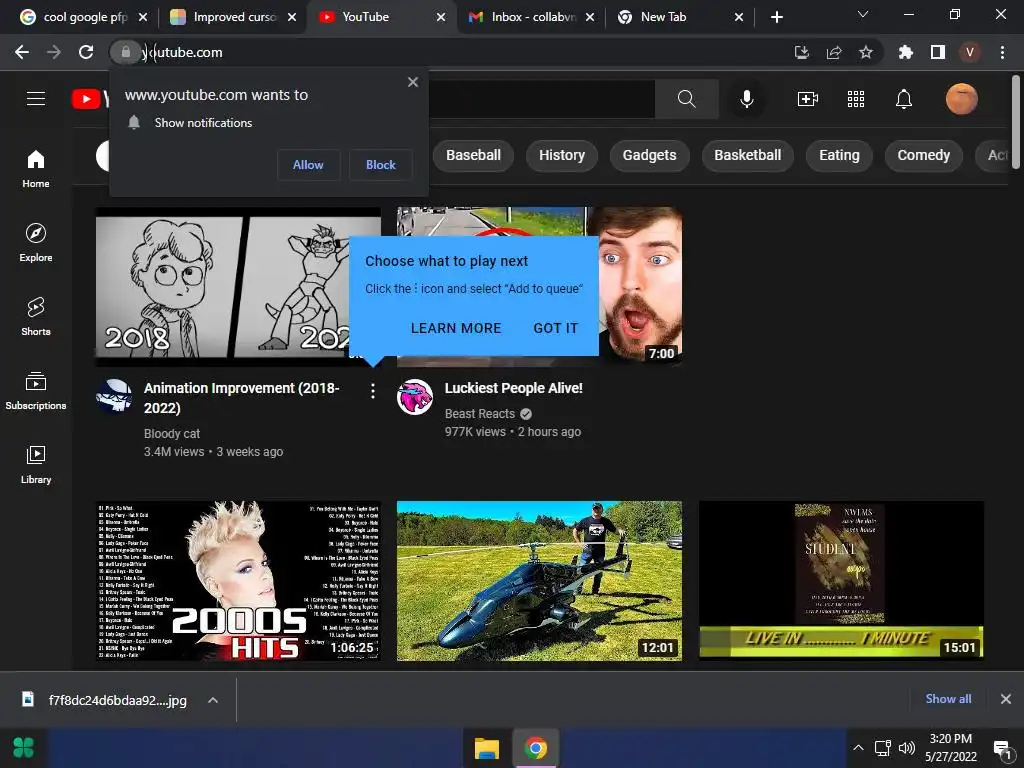Click the YouTube search input field
Image resolution: width=1024 pixels, height=768 pixels.
tap(542, 99)
